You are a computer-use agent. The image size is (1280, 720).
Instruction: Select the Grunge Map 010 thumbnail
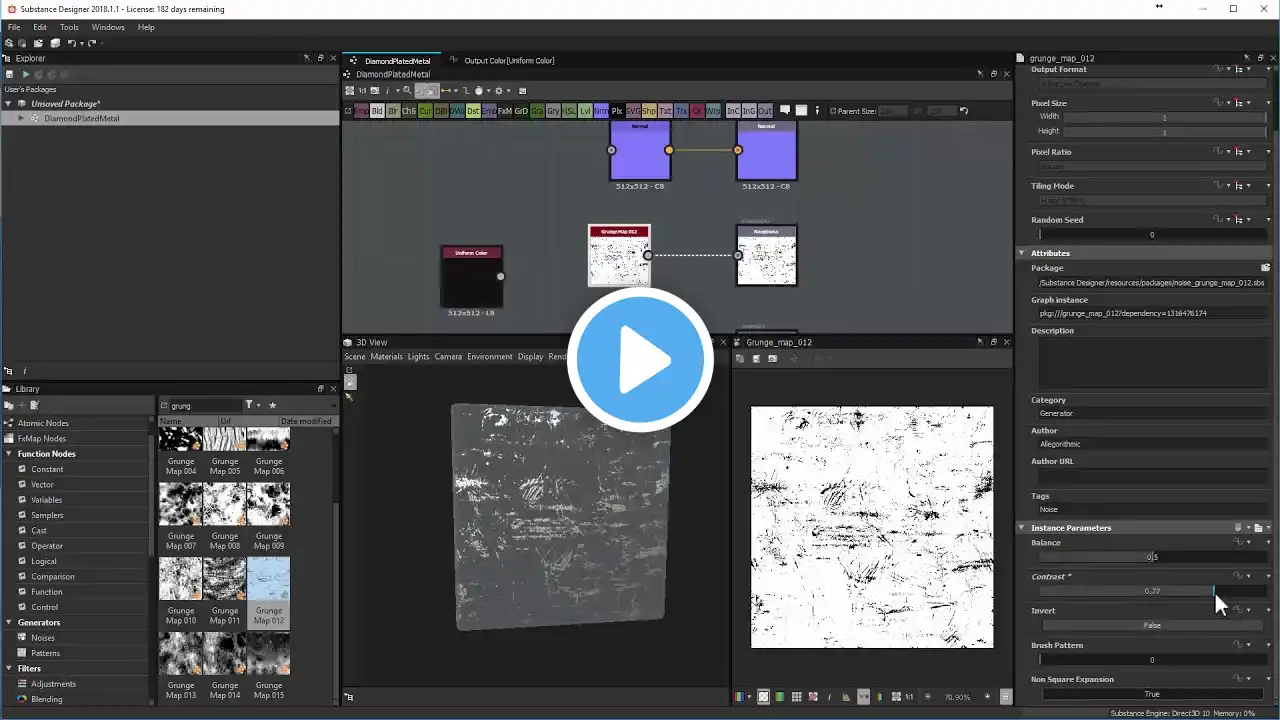coord(181,579)
